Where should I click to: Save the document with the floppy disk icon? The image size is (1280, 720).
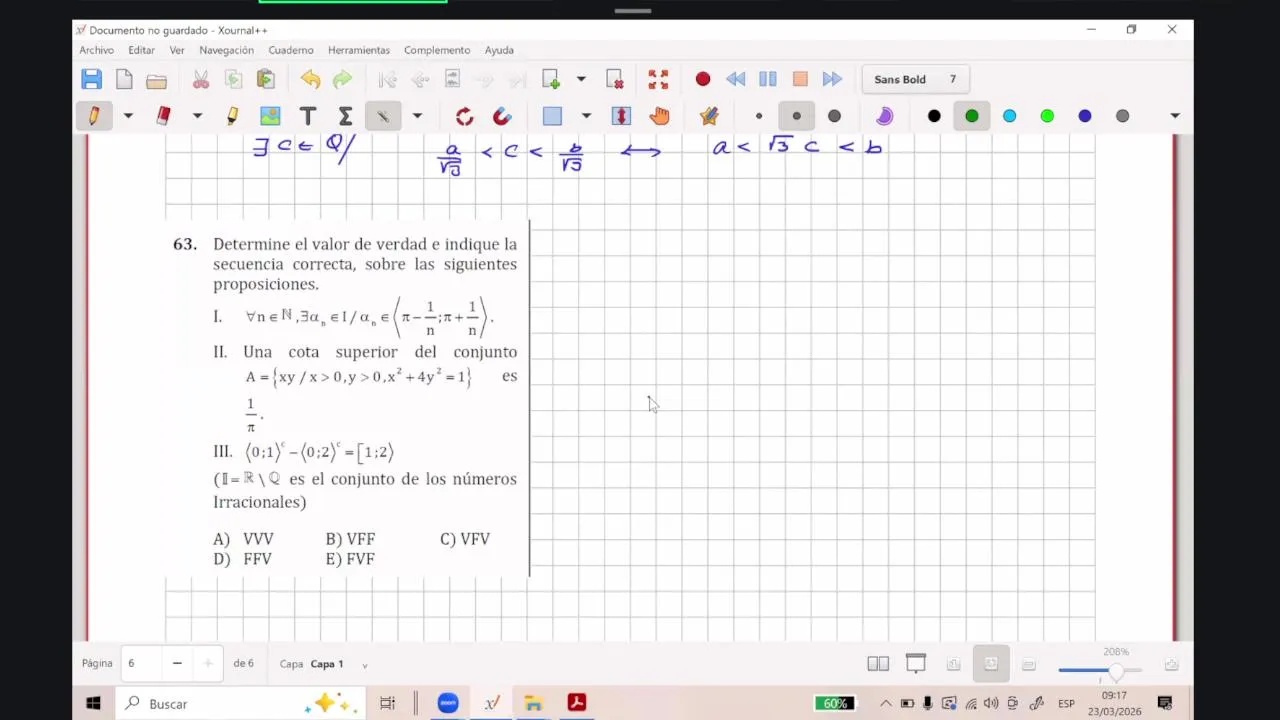[x=91, y=79]
